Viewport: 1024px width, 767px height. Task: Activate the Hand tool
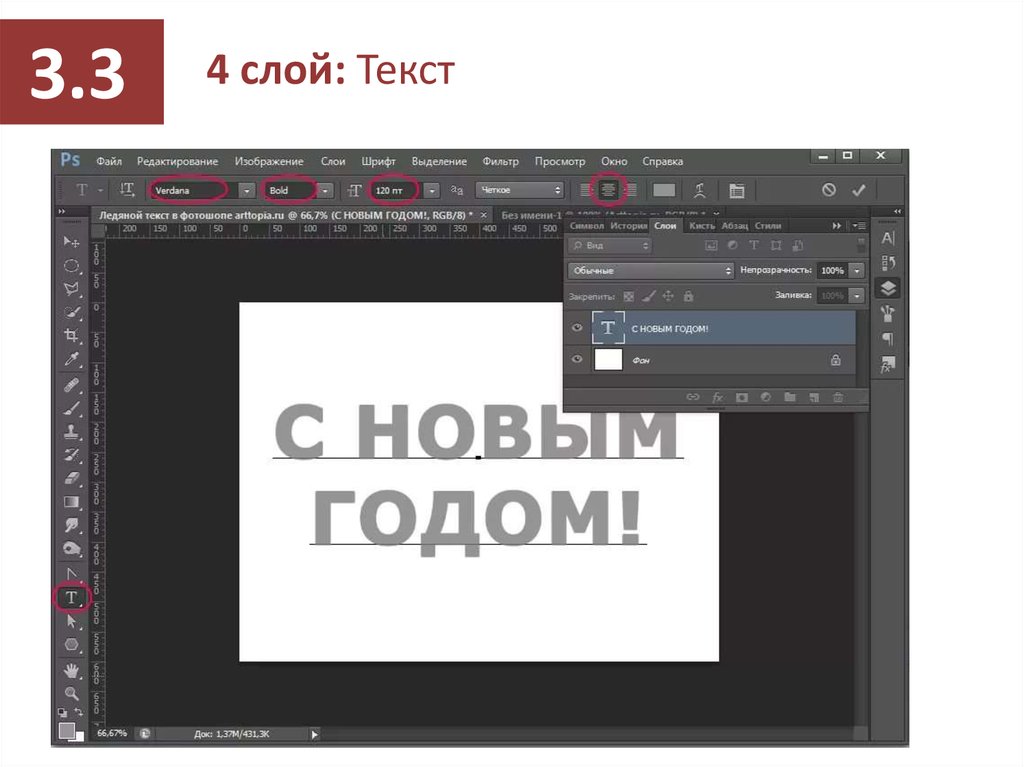[x=71, y=669]
